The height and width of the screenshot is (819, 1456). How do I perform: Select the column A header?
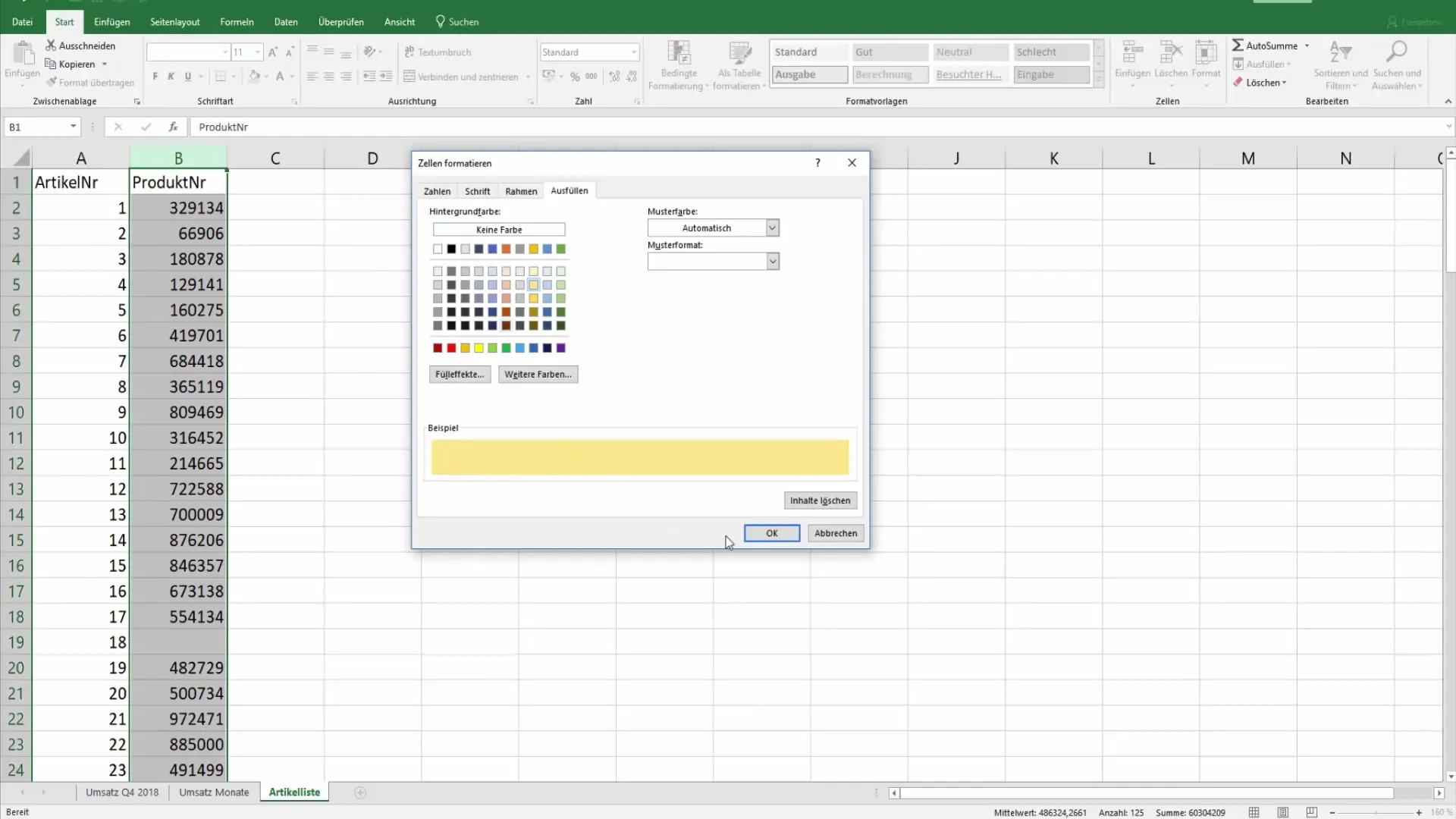(x=81, y=158)
